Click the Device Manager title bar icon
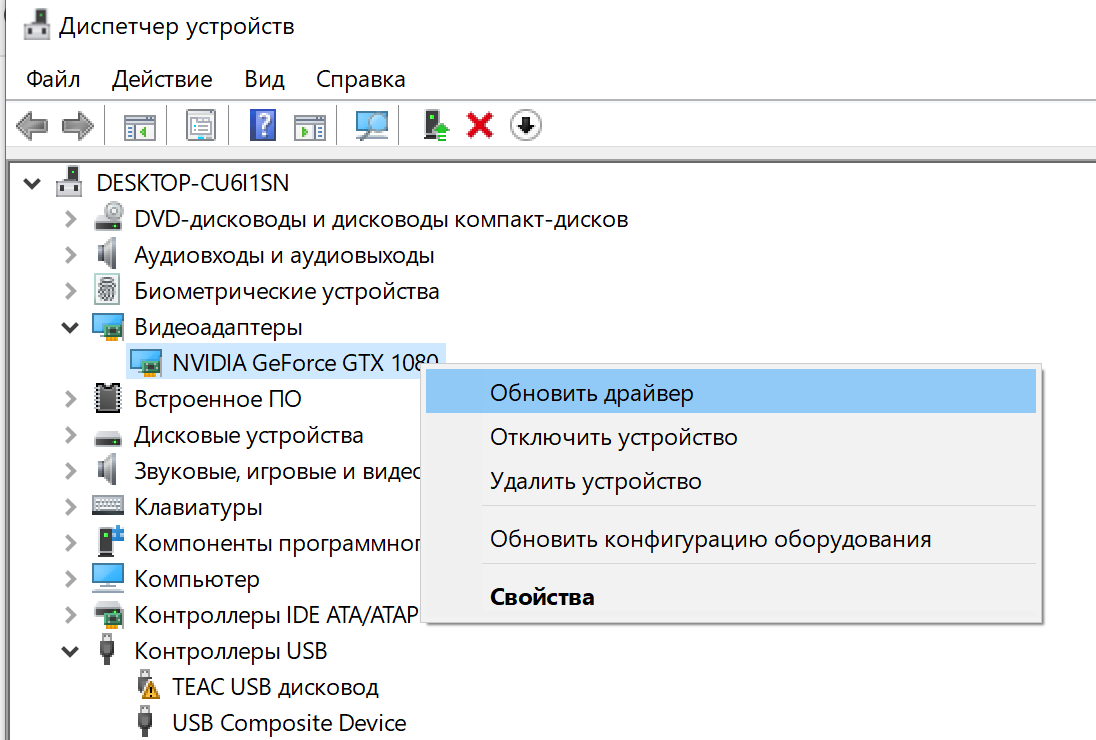1096x740 pixels. pos(36,24)
